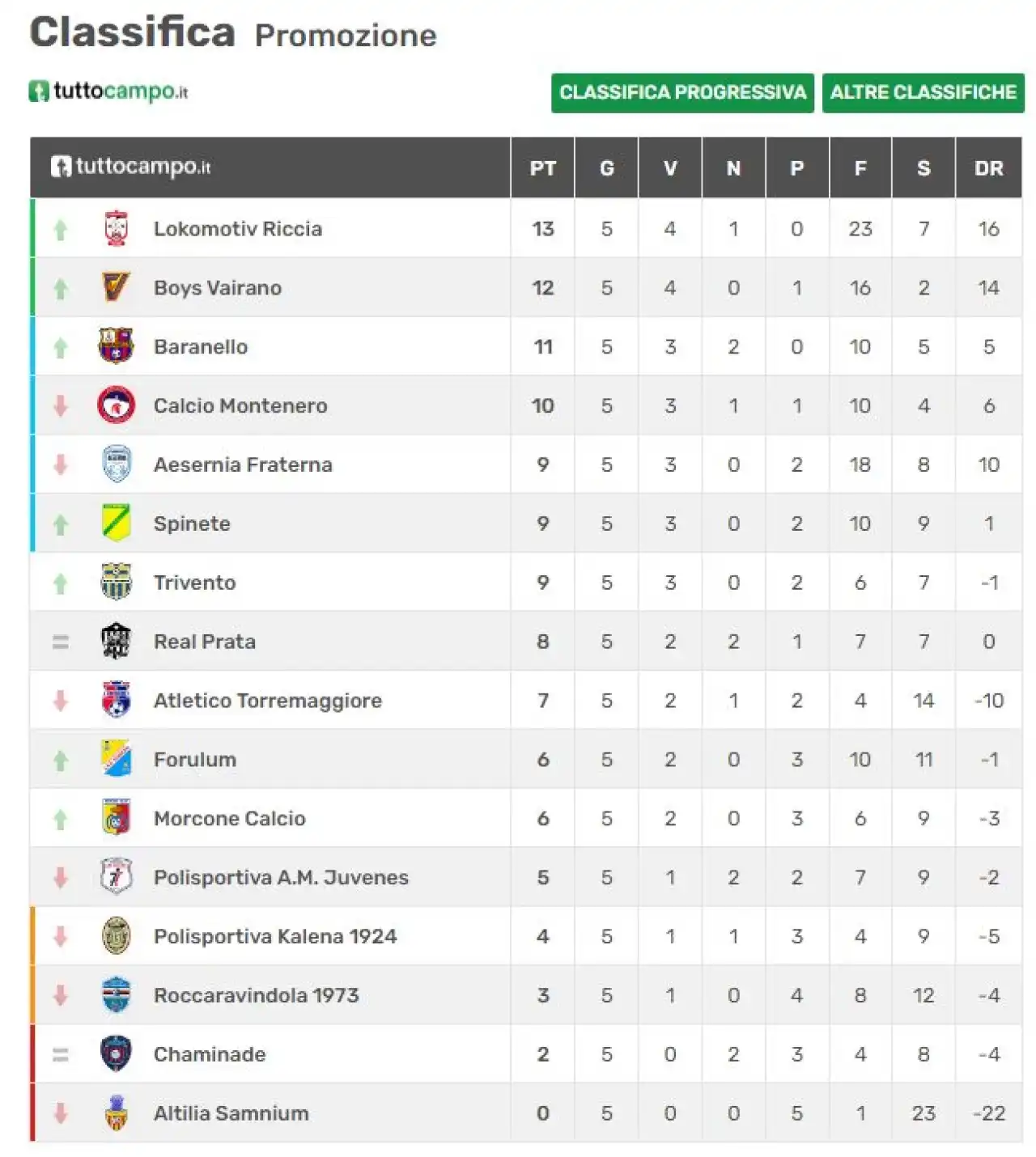Open the Atletico Torremaggiore team link
The height and width of the screenshot is (1157, 1036).
[x=268, y=701]
